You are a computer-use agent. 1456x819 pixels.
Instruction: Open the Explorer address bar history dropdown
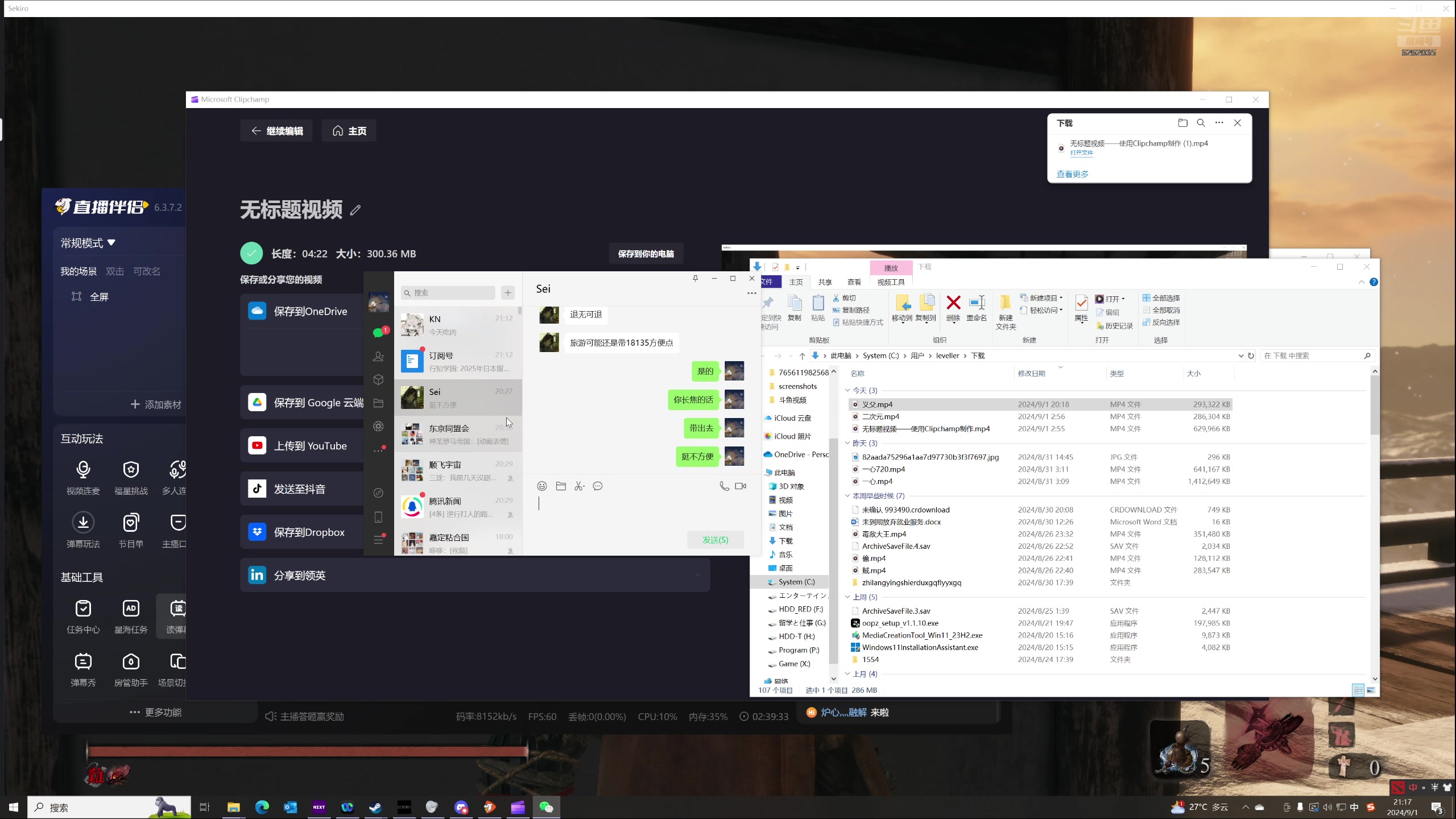coord(1240,356)
